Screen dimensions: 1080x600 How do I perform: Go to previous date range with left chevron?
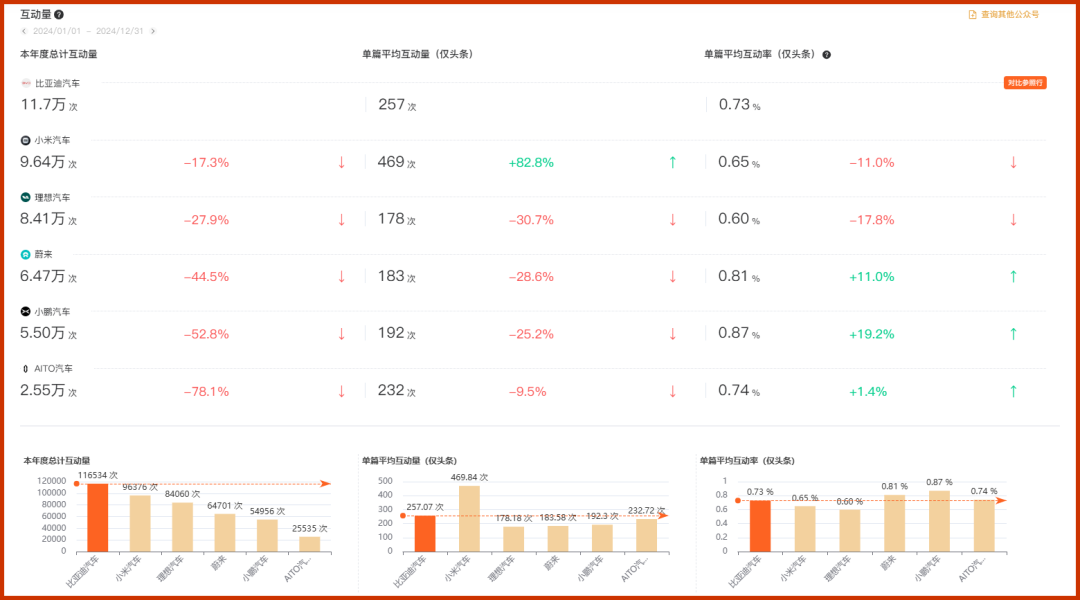[24, 31]
